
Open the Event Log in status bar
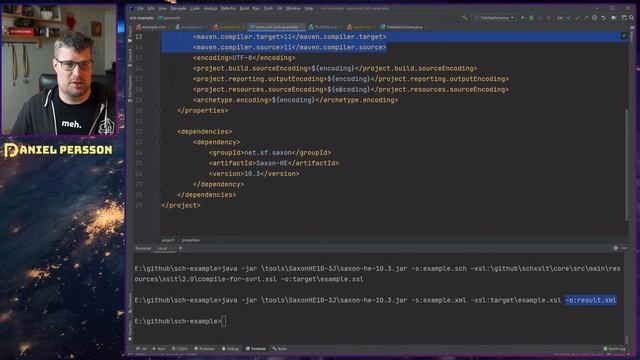(x=614, y=349)
